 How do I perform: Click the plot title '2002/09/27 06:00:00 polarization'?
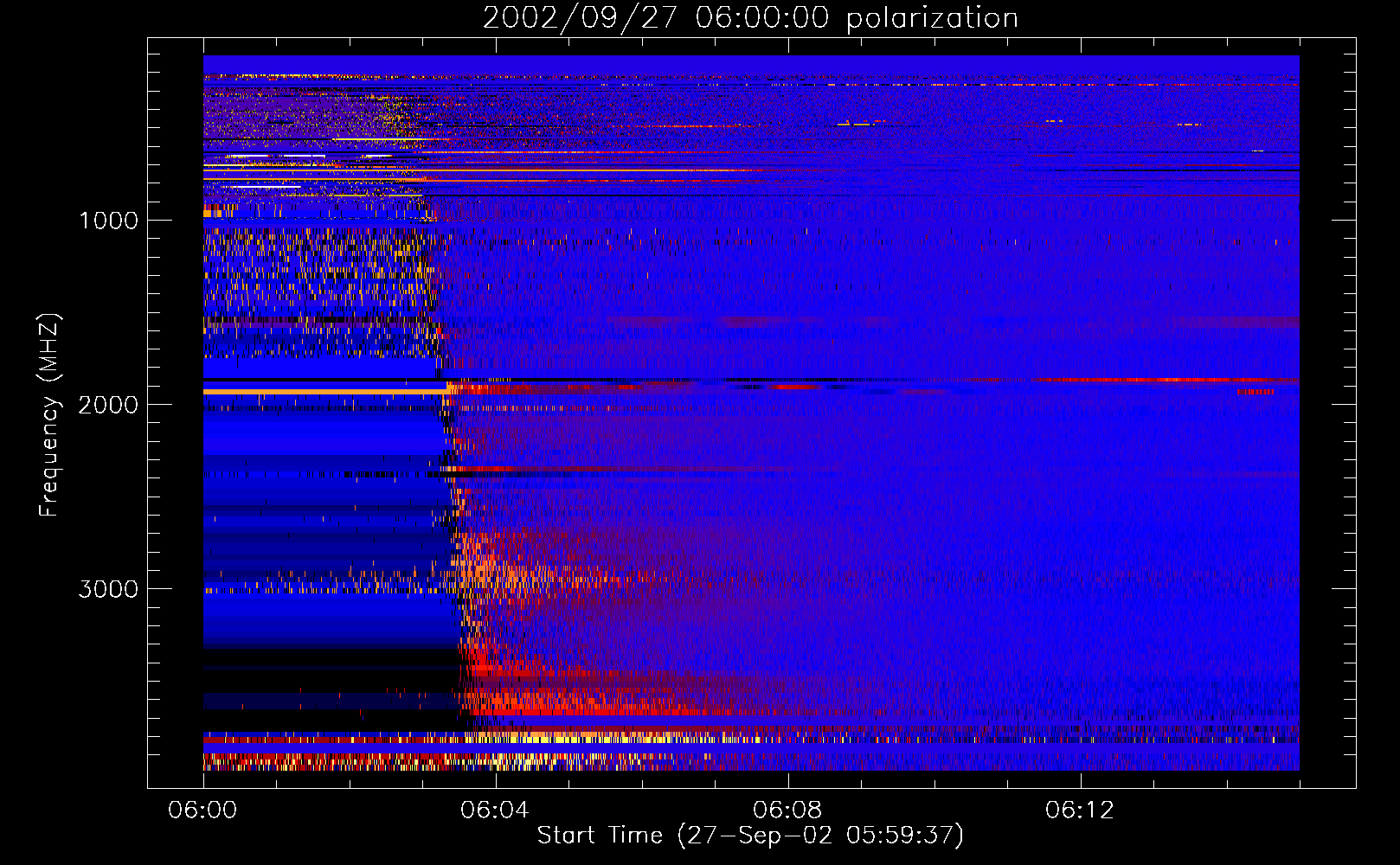click(x=750, y=17)
